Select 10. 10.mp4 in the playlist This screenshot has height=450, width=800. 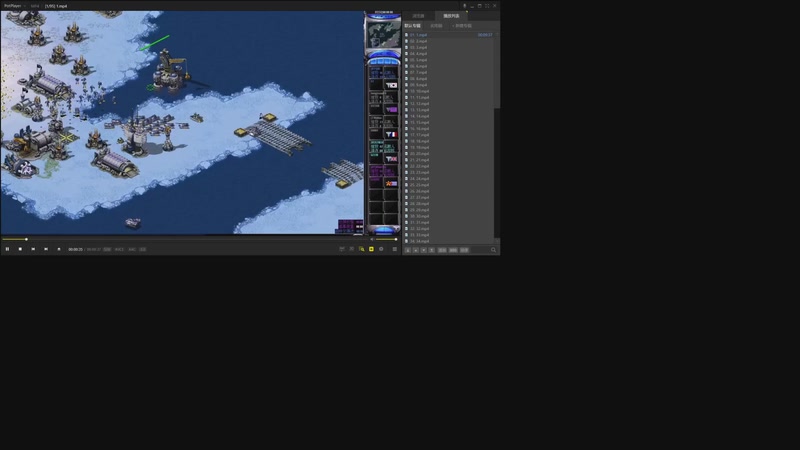449,91
